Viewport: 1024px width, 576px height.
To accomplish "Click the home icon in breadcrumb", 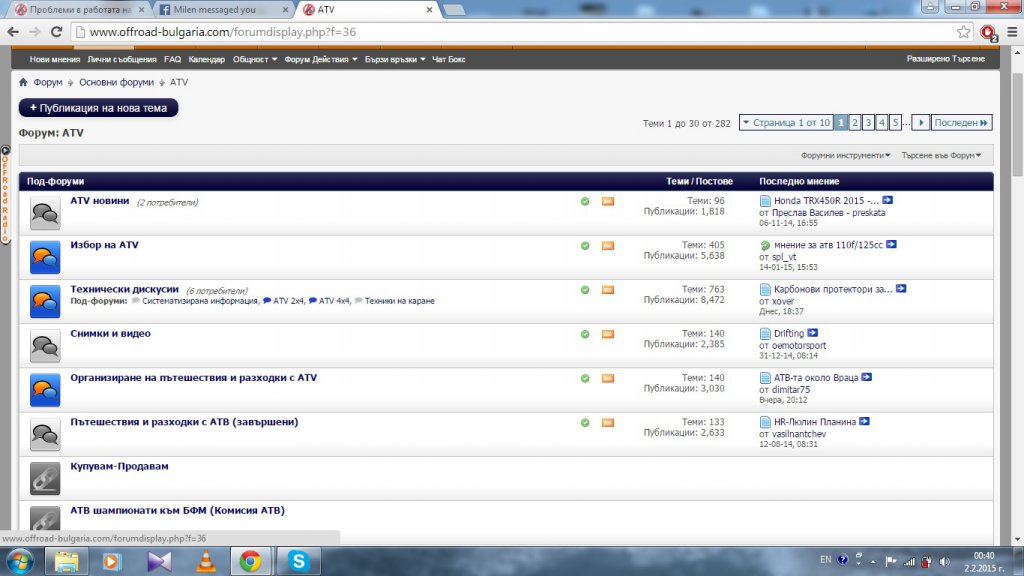I will pyautogui.click(x=24, y=82).
